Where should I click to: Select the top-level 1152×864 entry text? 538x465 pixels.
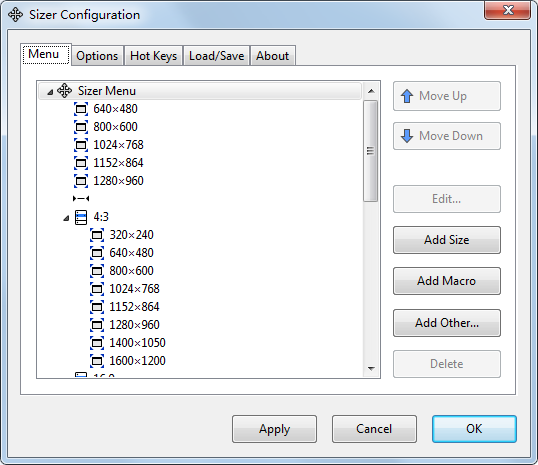tap(118, 163)
